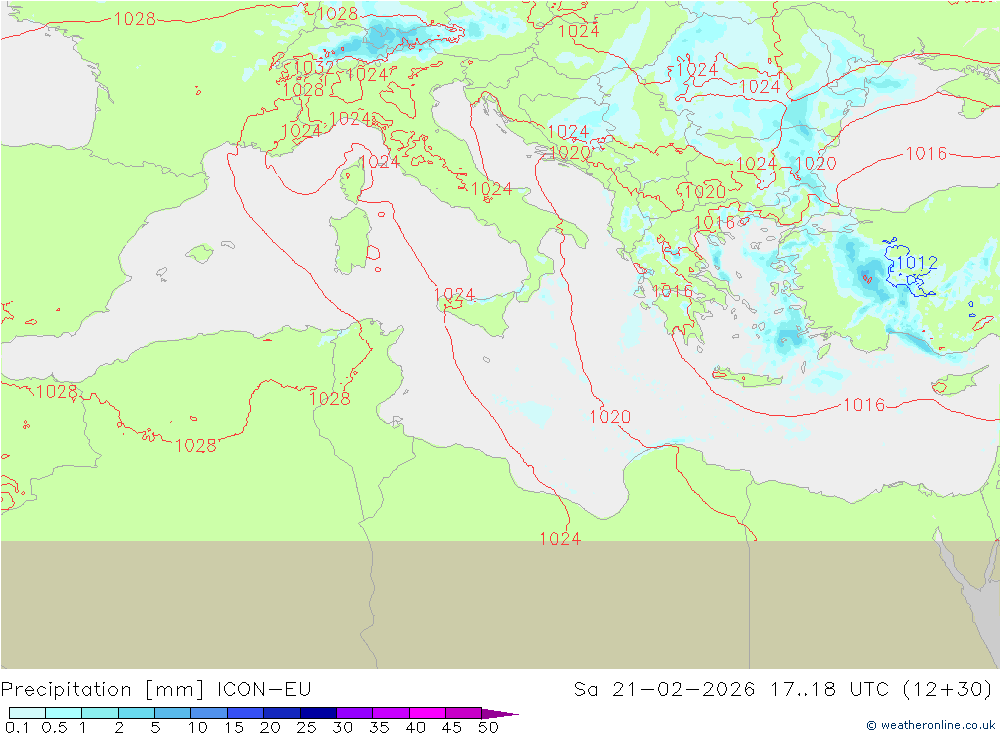Click the '1032' isobar label over the Alps
Image resolution: width=1000 pixels, height=733 pixels.
[x=313, y=67]
